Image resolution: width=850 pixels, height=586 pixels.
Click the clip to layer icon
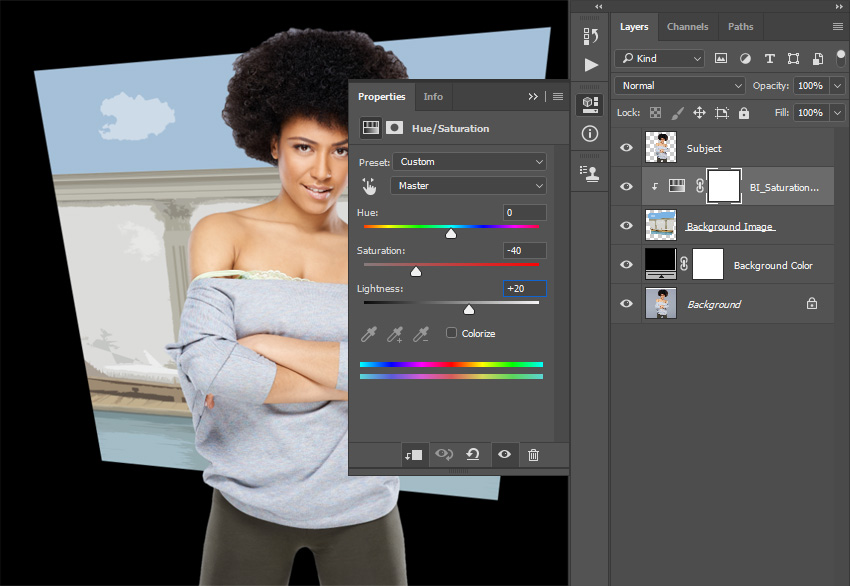tap(413, 455)
